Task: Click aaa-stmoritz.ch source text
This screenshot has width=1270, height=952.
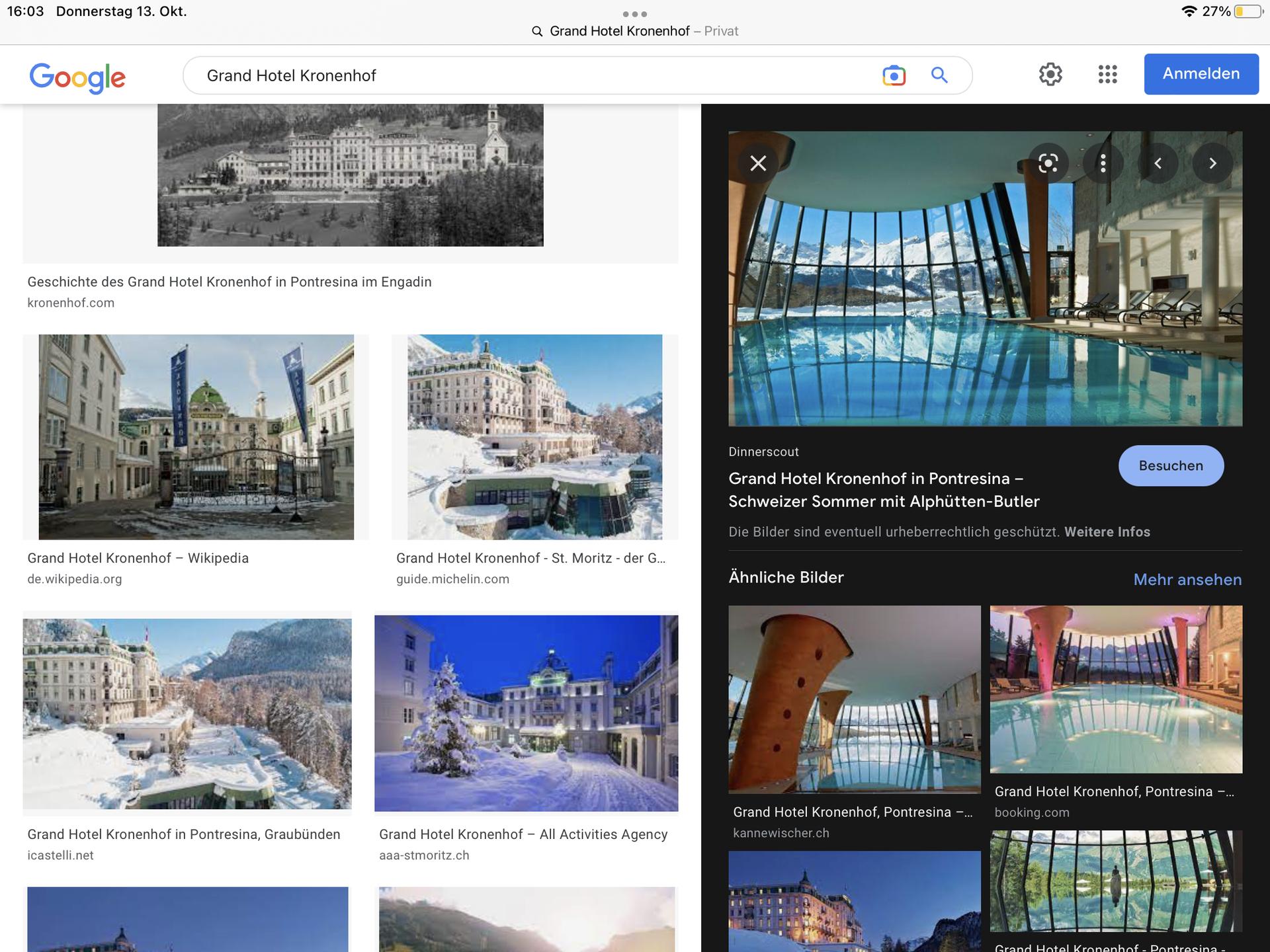Action: pyautogui.click(x=424, y=855)
